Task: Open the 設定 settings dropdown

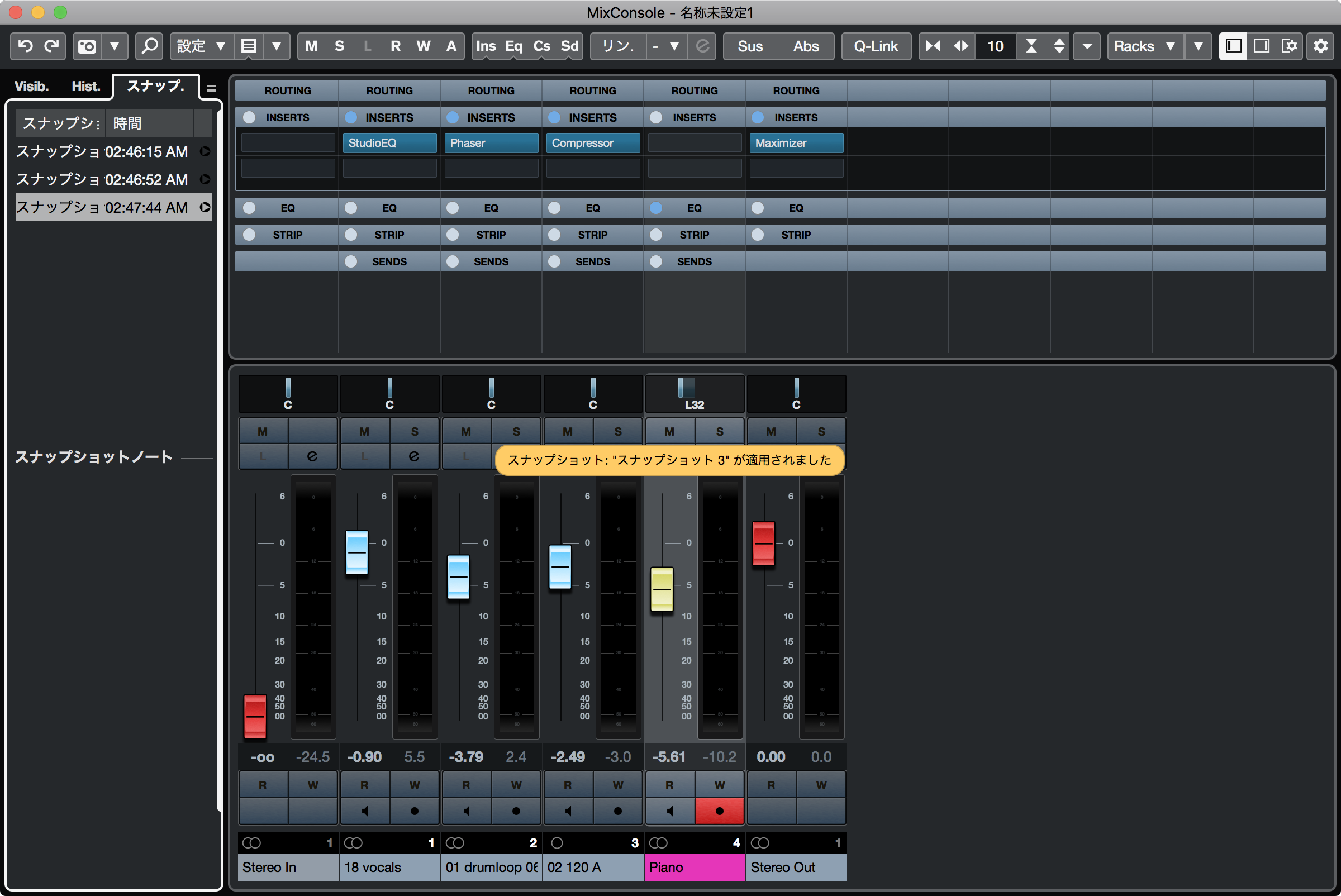Action: (201, 46)
